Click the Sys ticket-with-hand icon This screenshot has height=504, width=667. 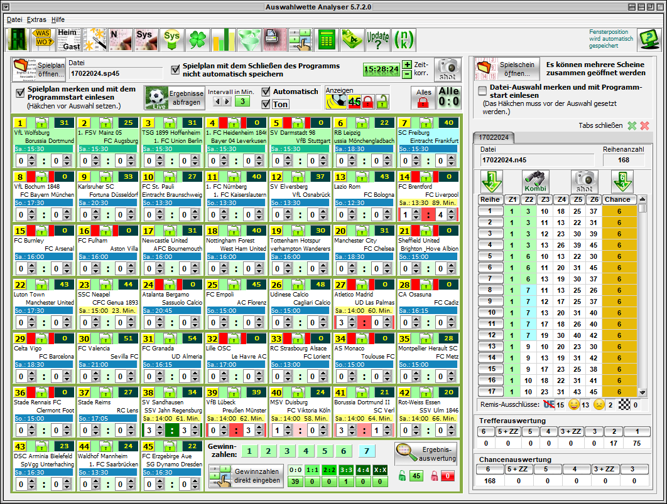[x=146, y=40]
